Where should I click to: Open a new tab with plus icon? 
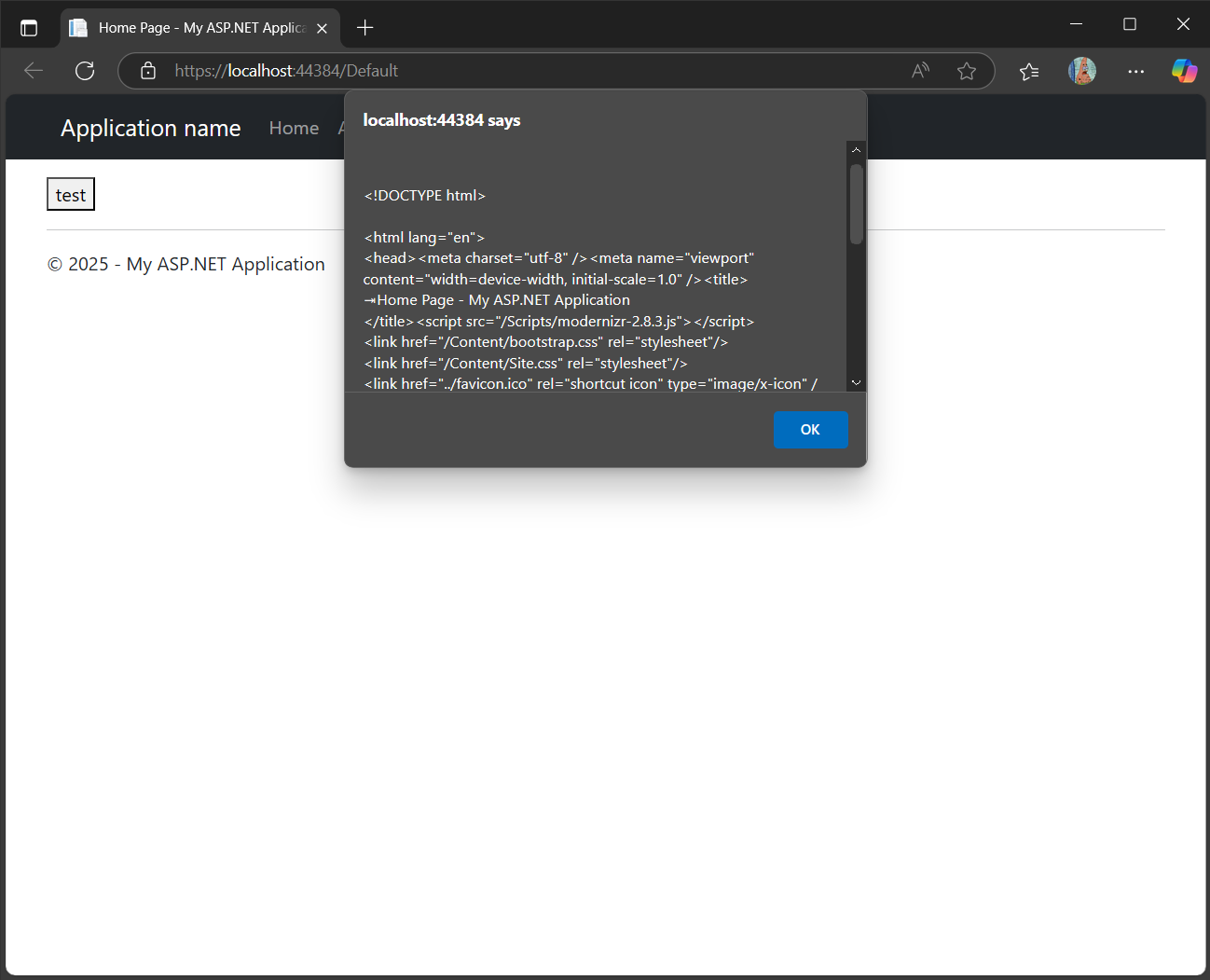(365, 28)
